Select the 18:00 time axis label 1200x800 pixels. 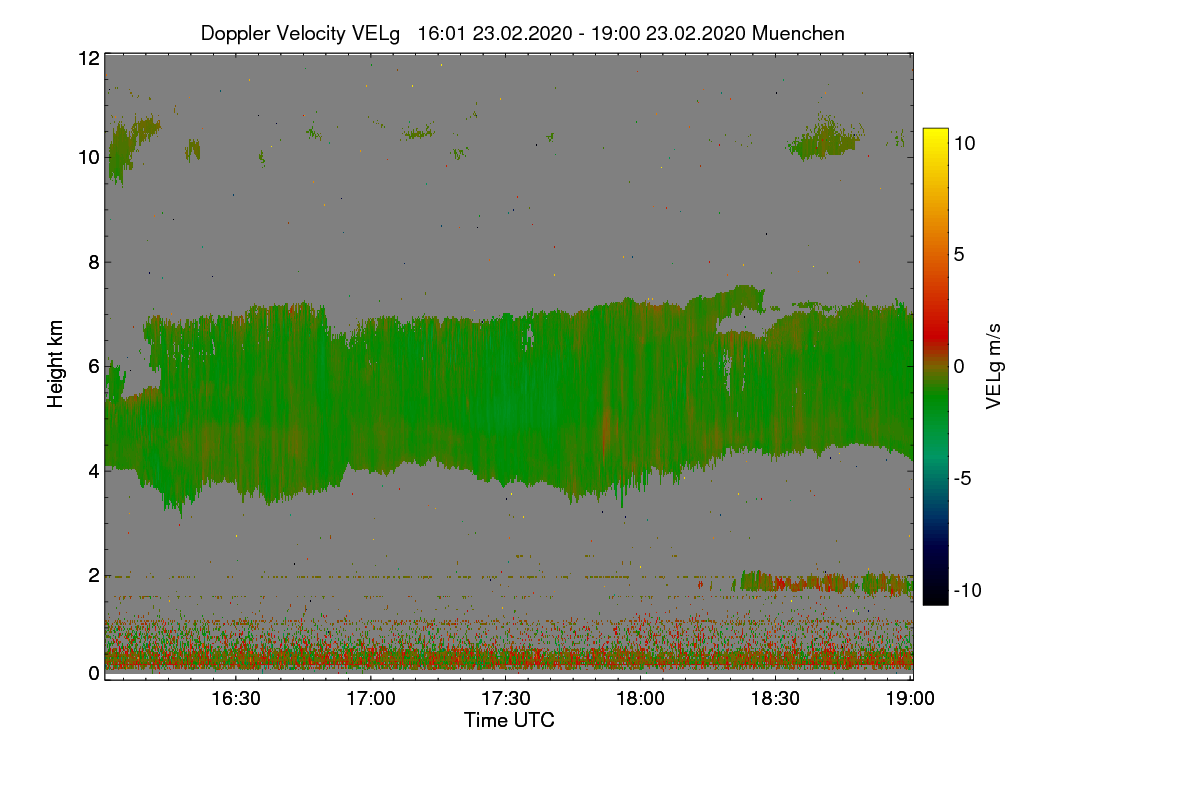point(640,698)
